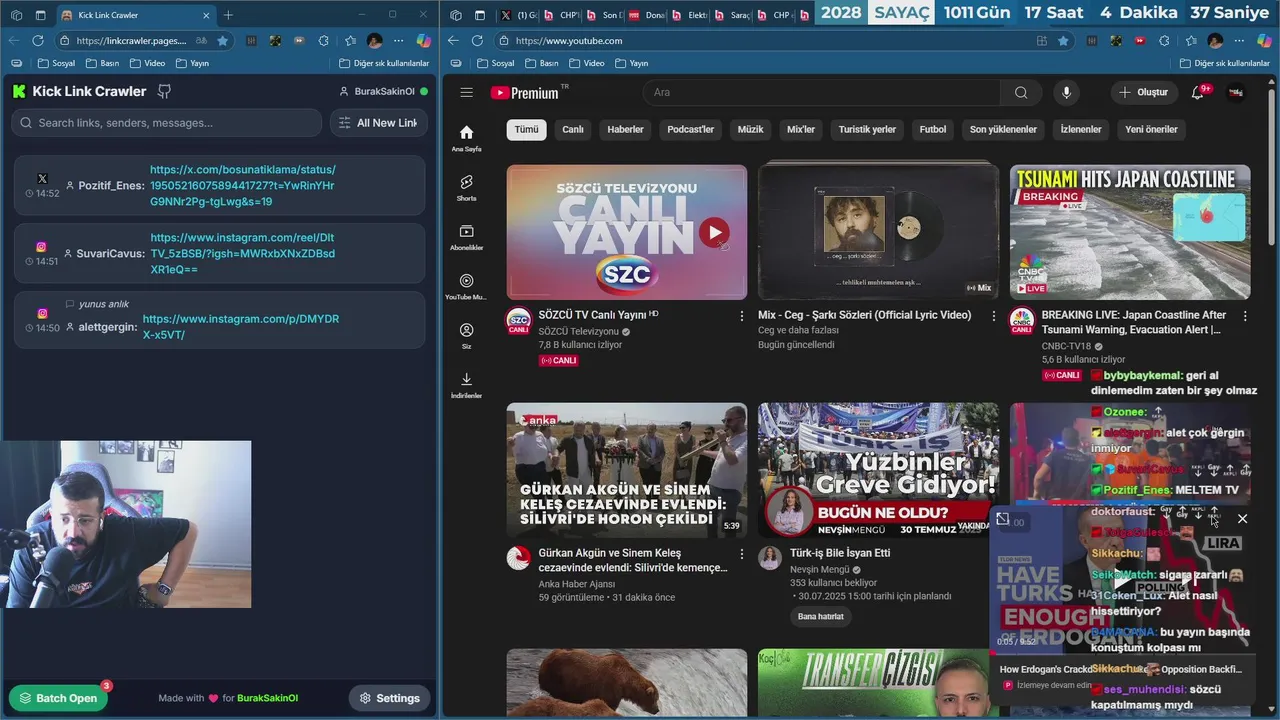
Task: Open İndirilenler in YouTube sidebar
Action: 466,384
